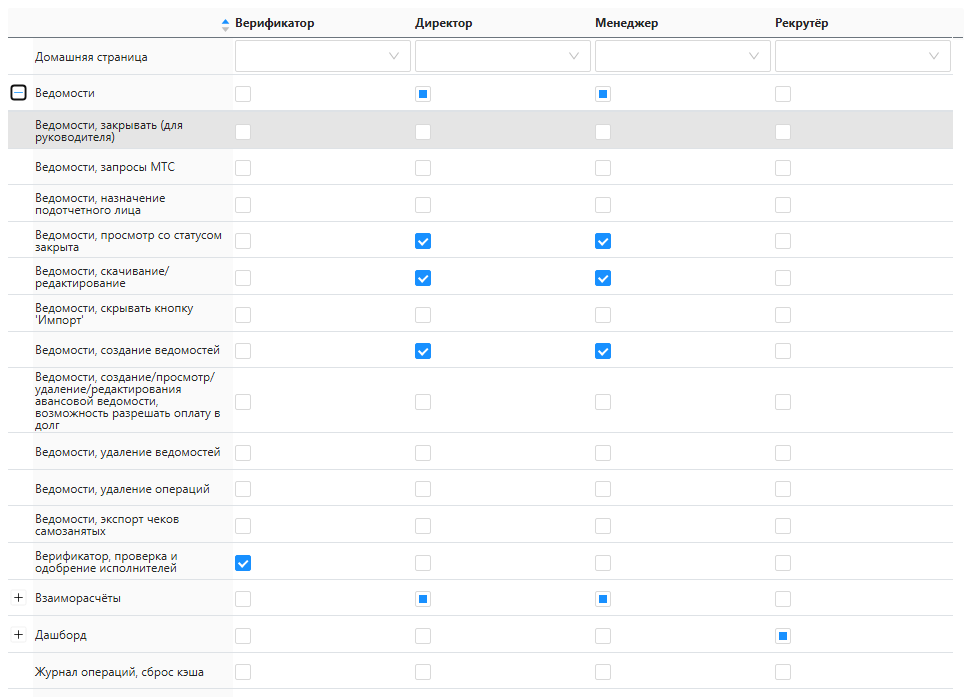Sort by the Верификатор column arrows

click(x=225, y=25)
